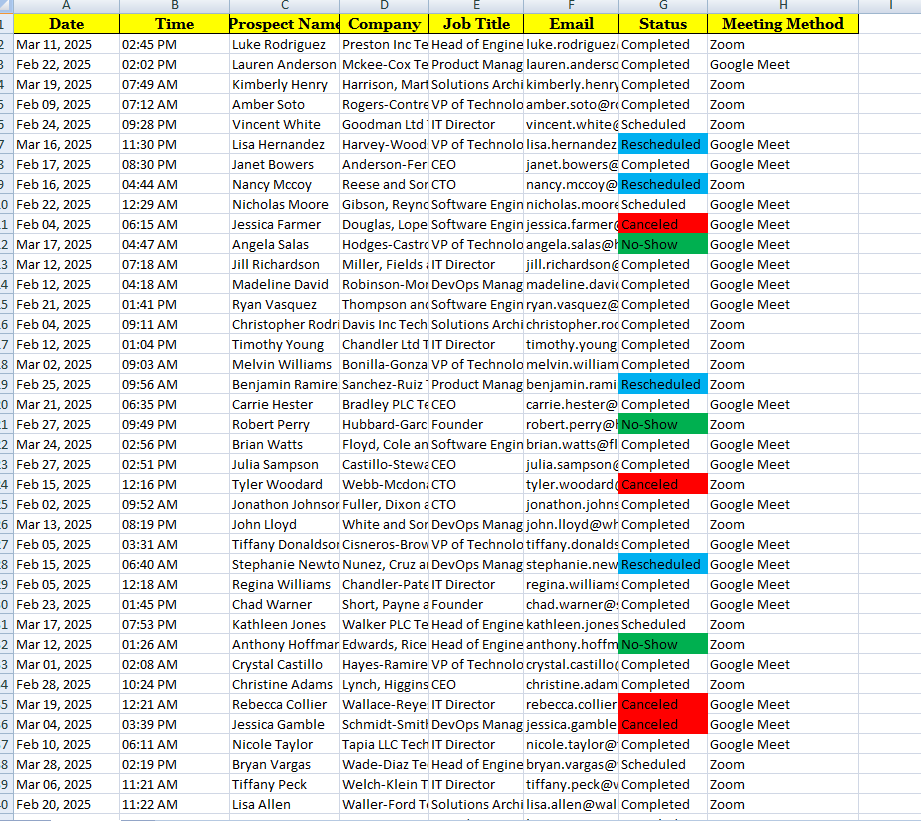Select the red Canceled status for Tyler Woodard
This screenshot has height=821, width=921.
pos(662,484)
